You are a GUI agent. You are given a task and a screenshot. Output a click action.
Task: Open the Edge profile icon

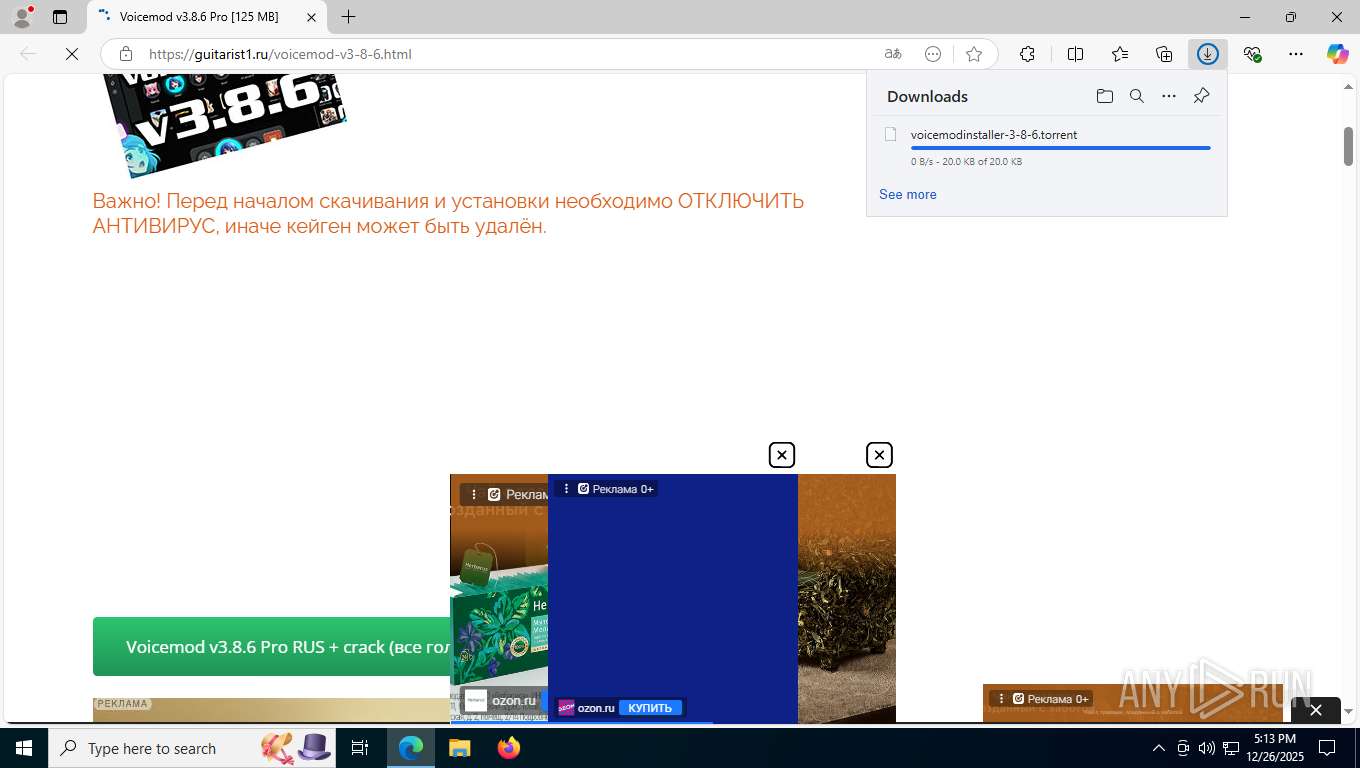[22, 17]
